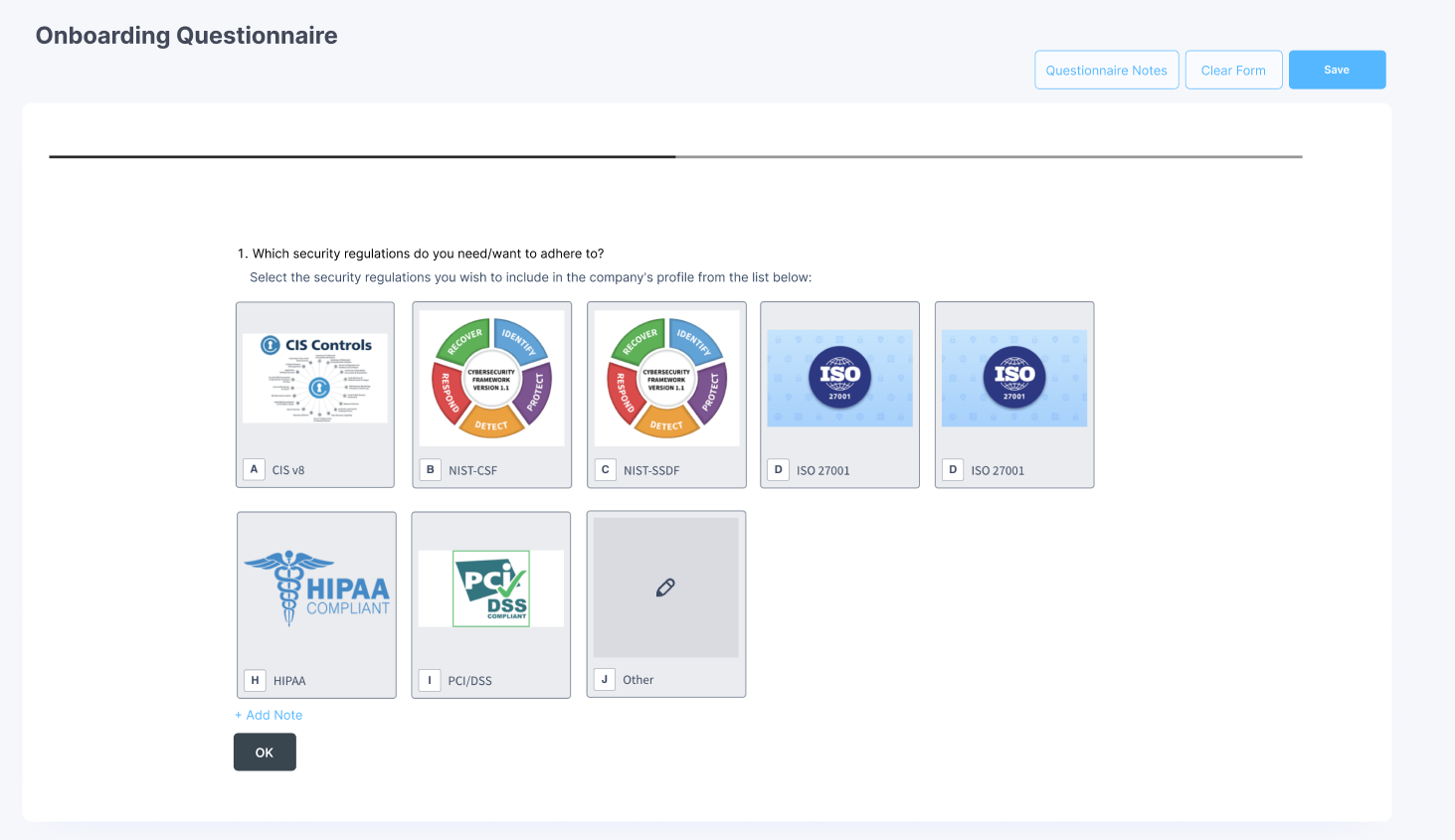
Task: Click the HIPAA label text
Action: 289,681
